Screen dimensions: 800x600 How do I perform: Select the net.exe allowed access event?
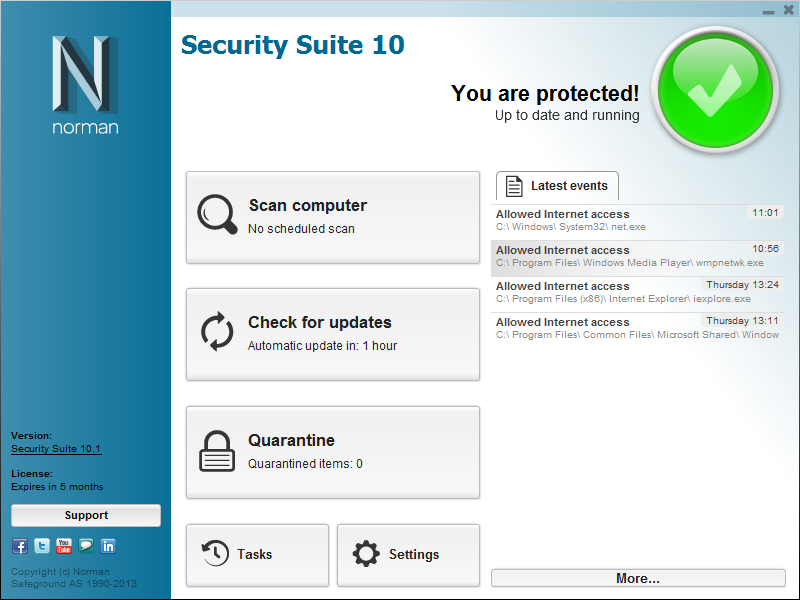tap(637, 220)
